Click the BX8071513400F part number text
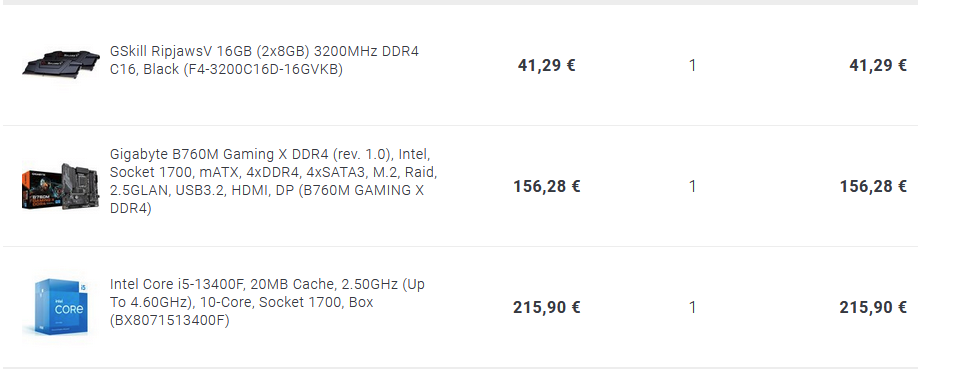The height and width of the screenshot is (370, 954). 170,320
